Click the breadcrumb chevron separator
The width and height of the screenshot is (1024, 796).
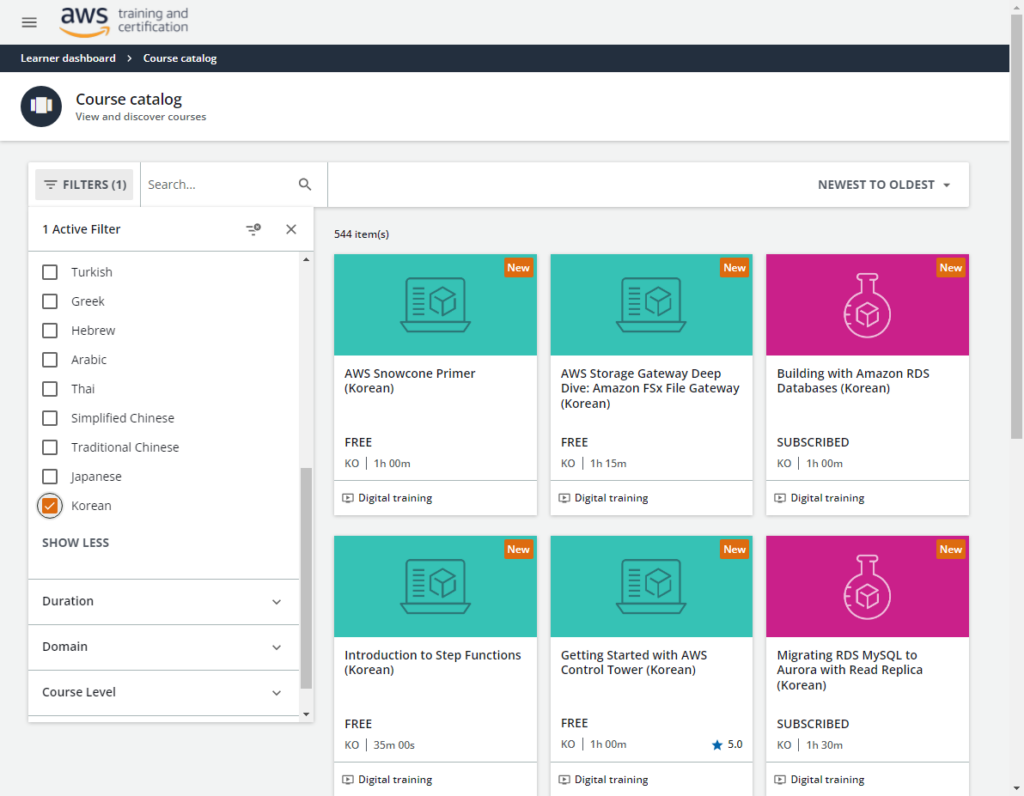click(x=129, y=58)
